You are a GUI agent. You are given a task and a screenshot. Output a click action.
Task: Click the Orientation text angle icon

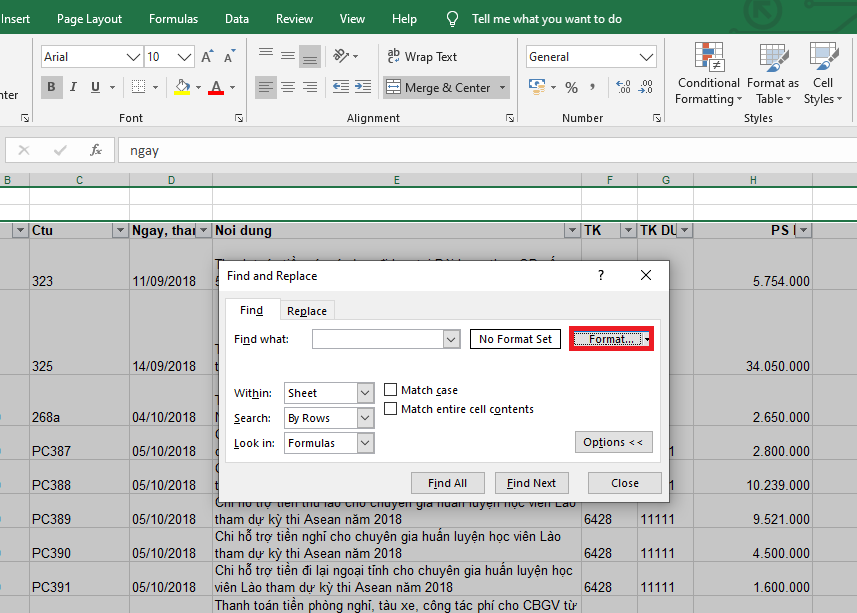(342, 57)
